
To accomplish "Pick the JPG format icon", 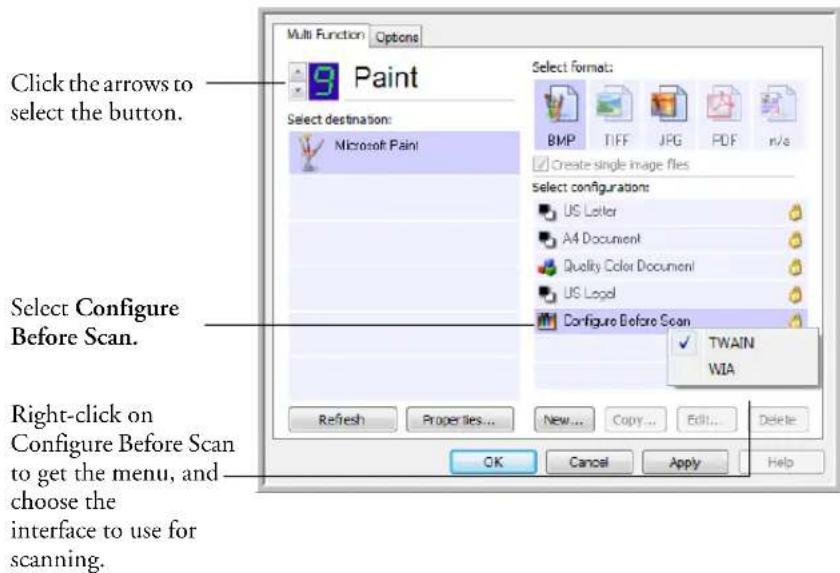I will (669, 104).
